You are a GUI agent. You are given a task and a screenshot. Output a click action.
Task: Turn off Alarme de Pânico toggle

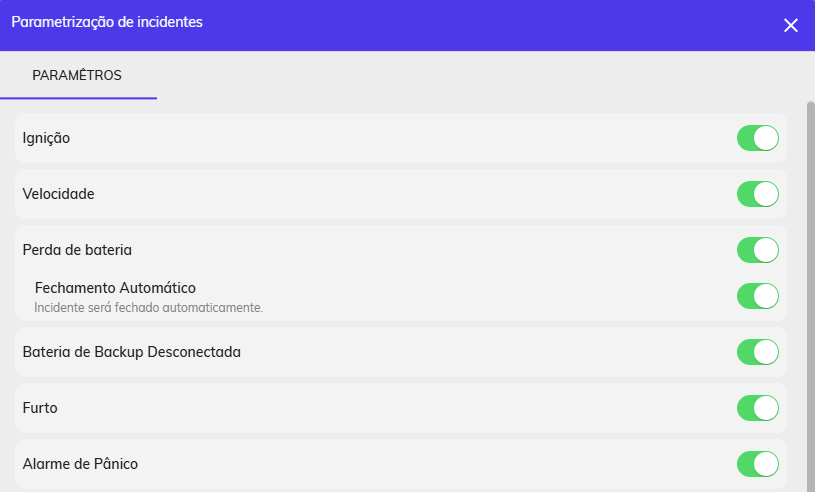(757, 464)
